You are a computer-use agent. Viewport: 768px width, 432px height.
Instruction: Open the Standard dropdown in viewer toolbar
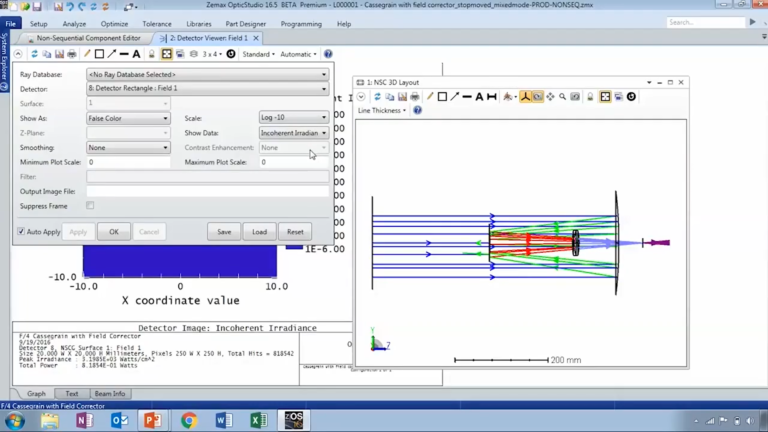click(x=259, y=54)
